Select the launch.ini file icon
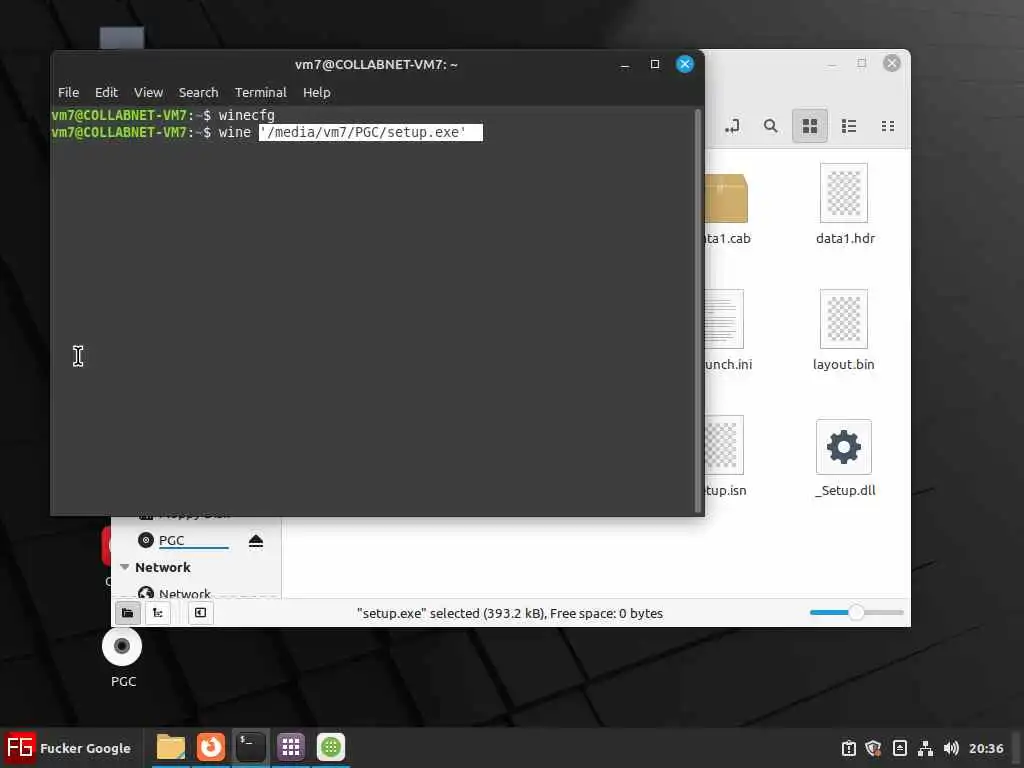The image size is (1024, 768). (x=725, y=319)
